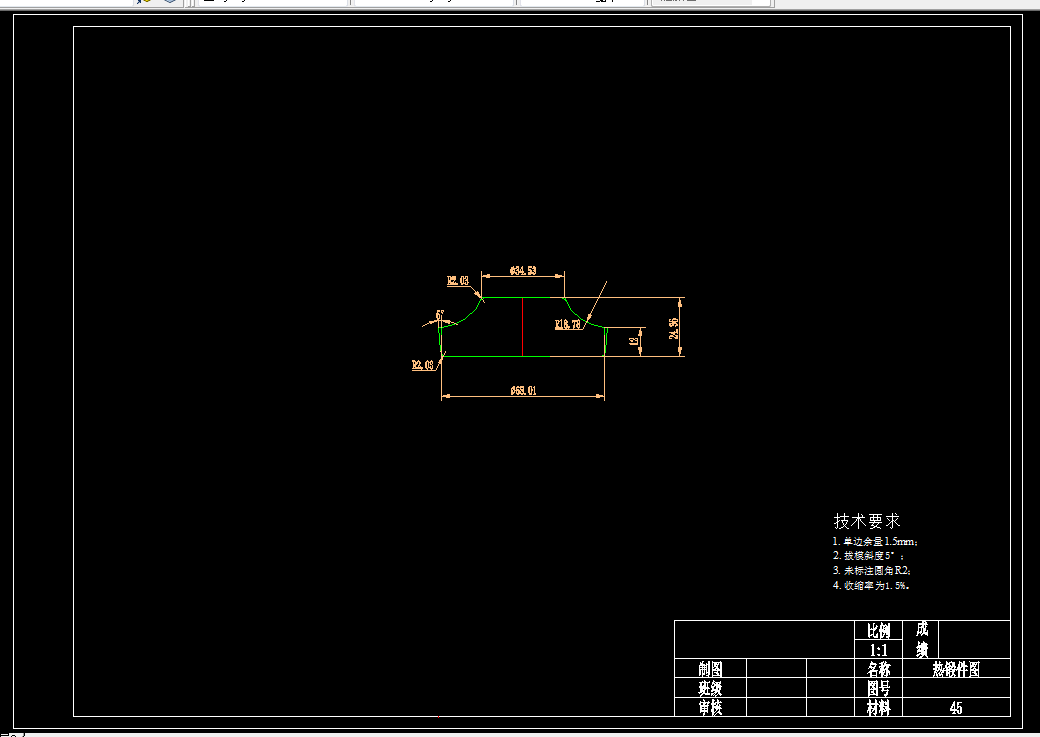Select note 2 拔模斜度5°
Viewport: 1040px width, 737px height.
[x=868, y=556]
